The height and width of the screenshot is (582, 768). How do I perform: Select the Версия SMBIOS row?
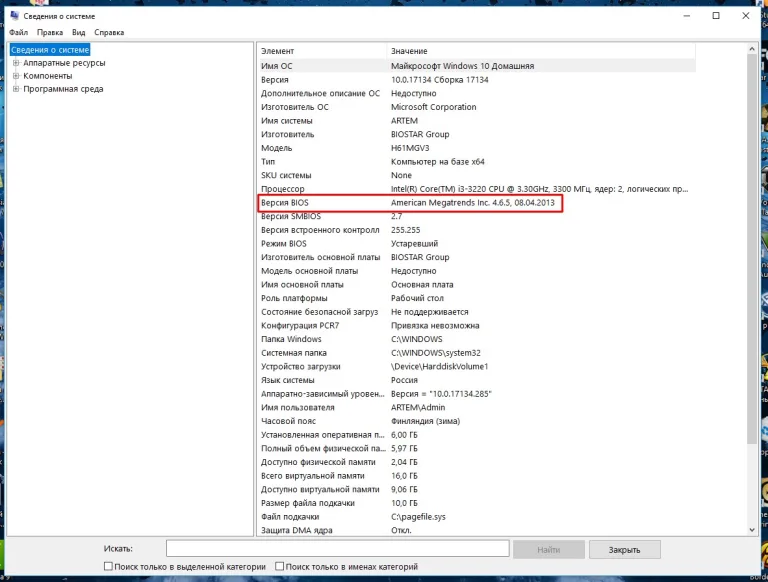point(476,216)
